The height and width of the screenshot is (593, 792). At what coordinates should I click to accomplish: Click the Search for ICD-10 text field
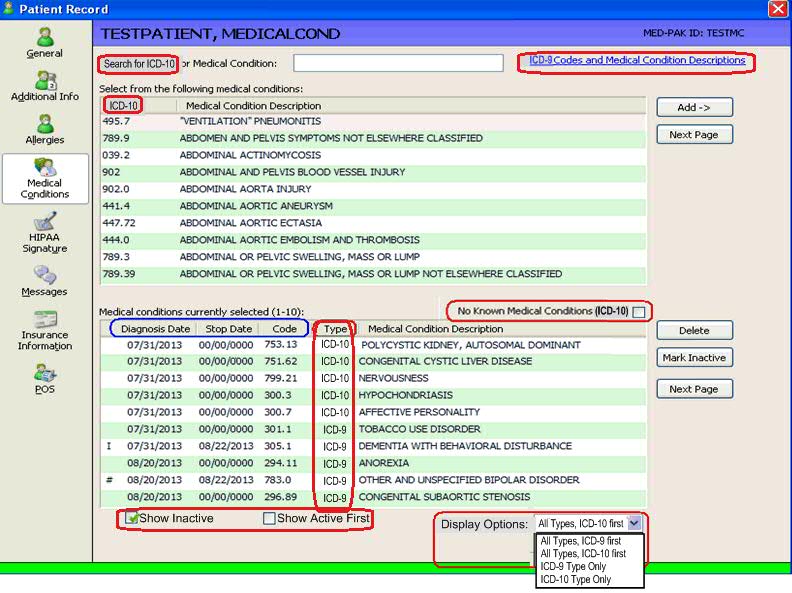click(x=397, y=64)
